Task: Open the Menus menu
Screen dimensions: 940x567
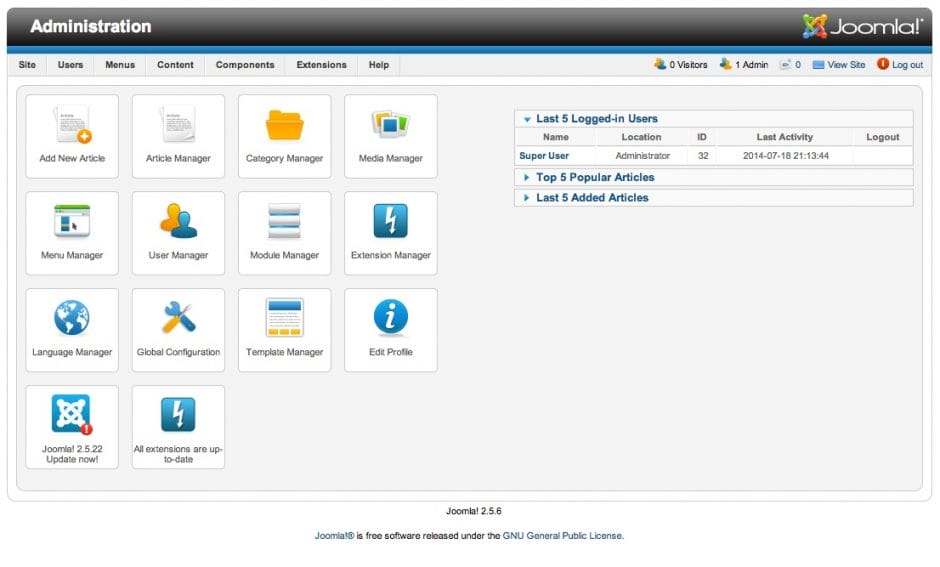Action: [x=120, y=65]
